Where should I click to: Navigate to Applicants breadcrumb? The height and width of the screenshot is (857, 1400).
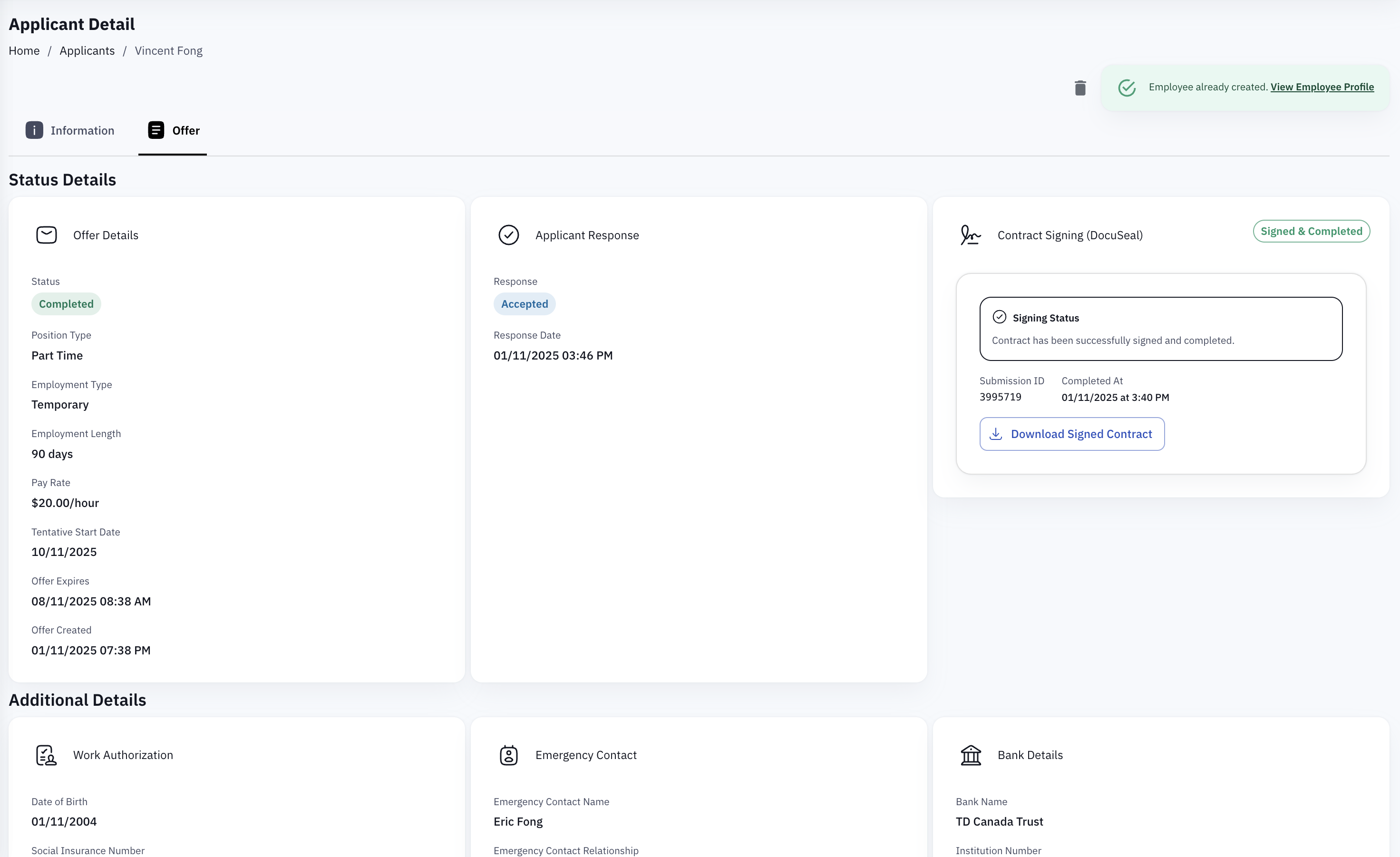pos(87,50)
